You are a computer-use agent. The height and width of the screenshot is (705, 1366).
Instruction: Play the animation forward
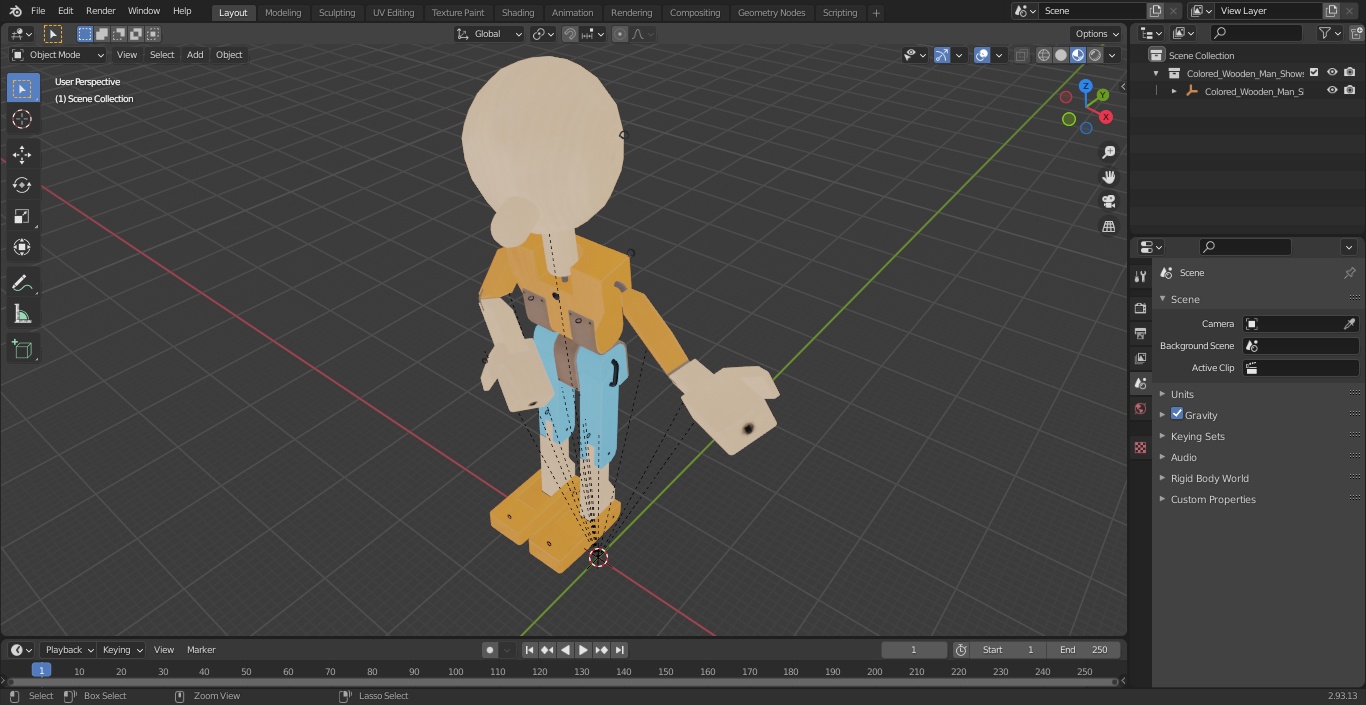coord(583,650)
